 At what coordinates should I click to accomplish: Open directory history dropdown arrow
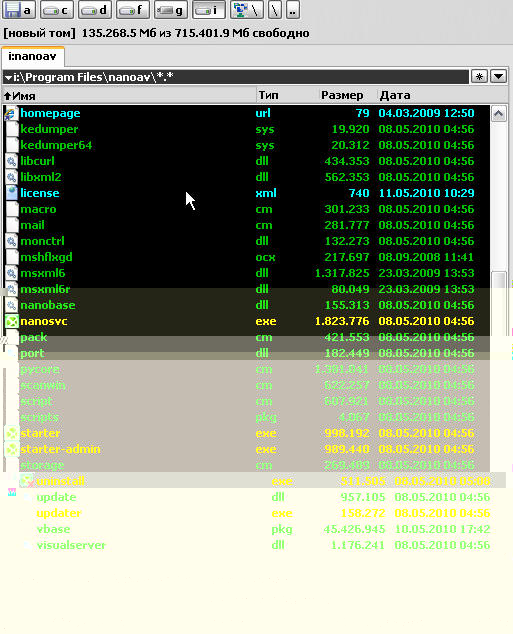pyautogui.click(x=499, y=76)
